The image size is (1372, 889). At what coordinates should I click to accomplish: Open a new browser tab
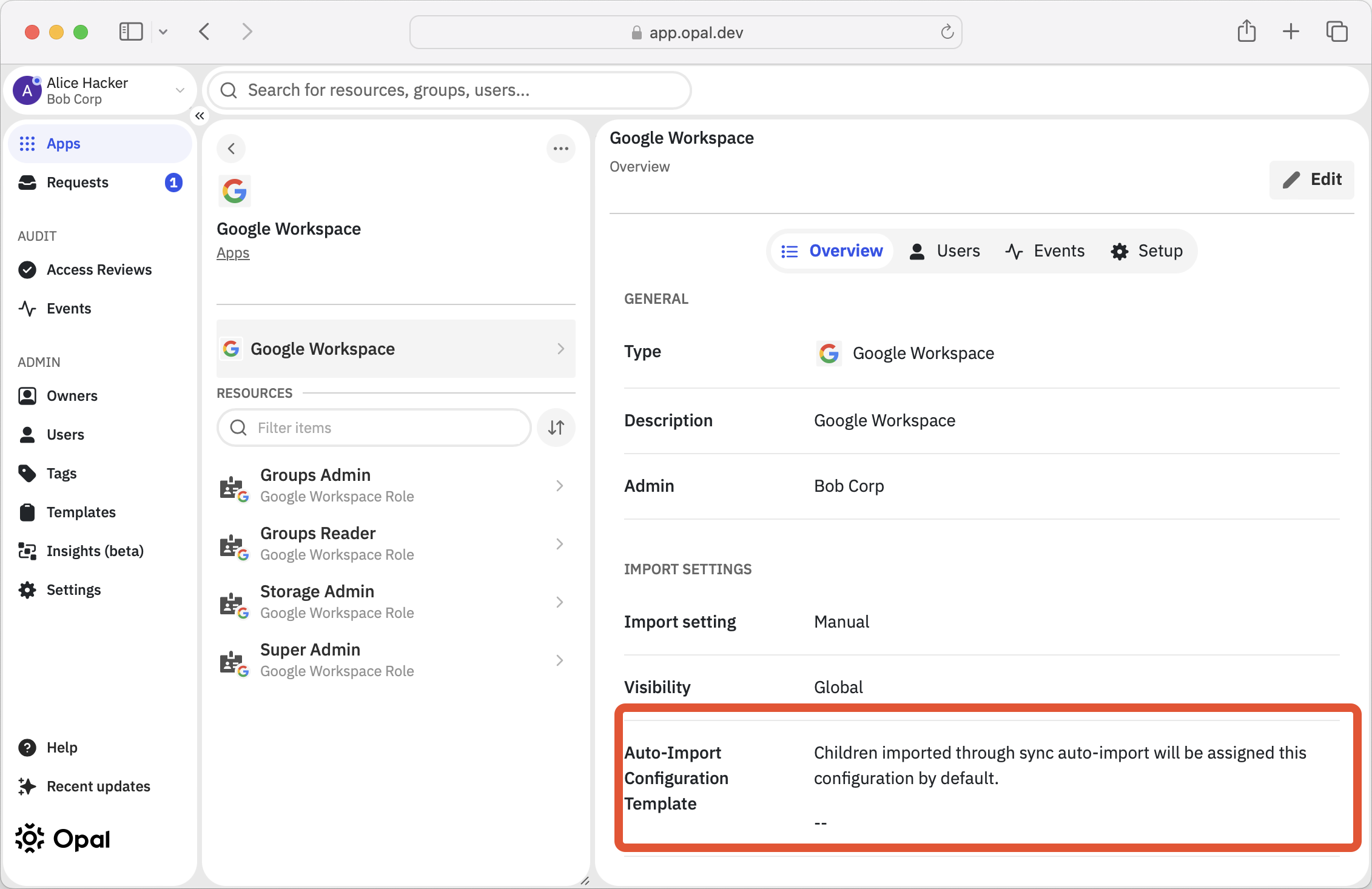coord(1291,32)
